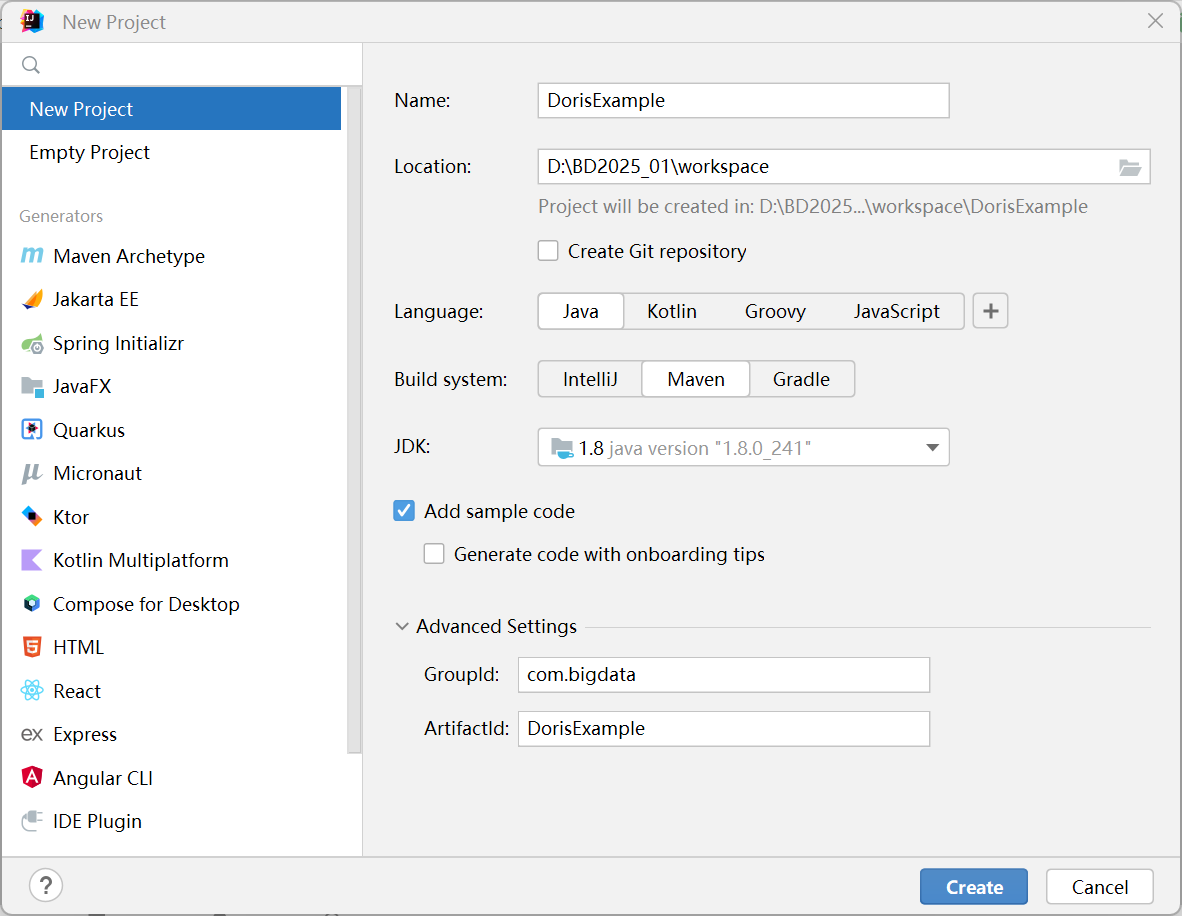Screen dimensions: 1182x916
Task: Click the React generator label
Action: coord(77,691)
